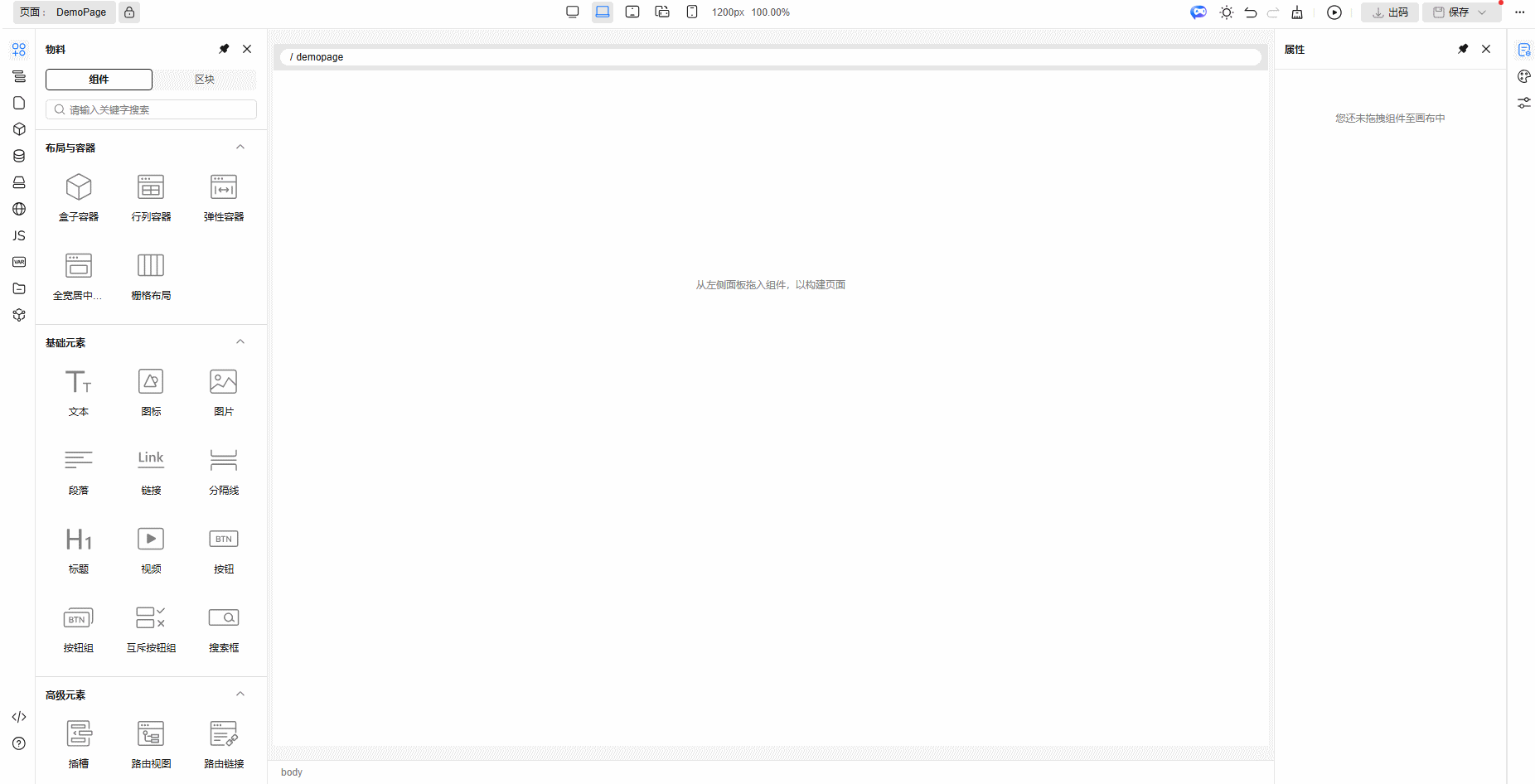Switch to the 区块 tab
Screen dimensions: 1535x784
[x=205, y=80]
